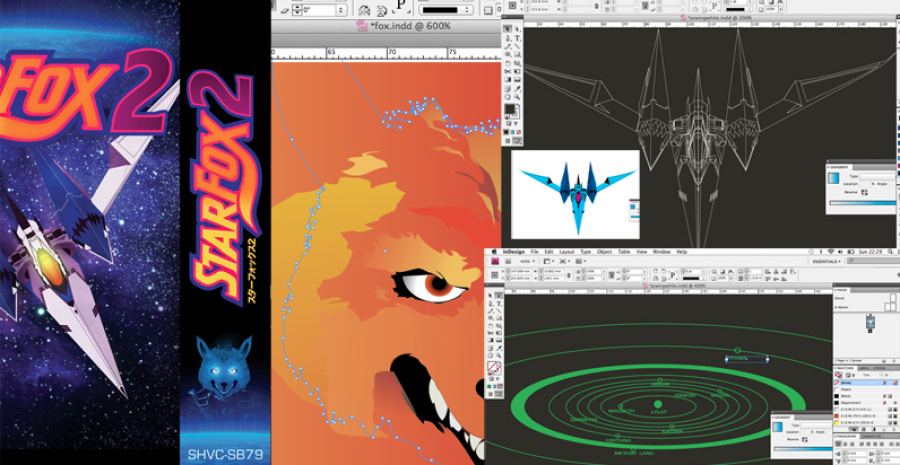Select the Pen tool in the 400% window toolbox
The height and width of the screenshot is (465, 900).
490,304
